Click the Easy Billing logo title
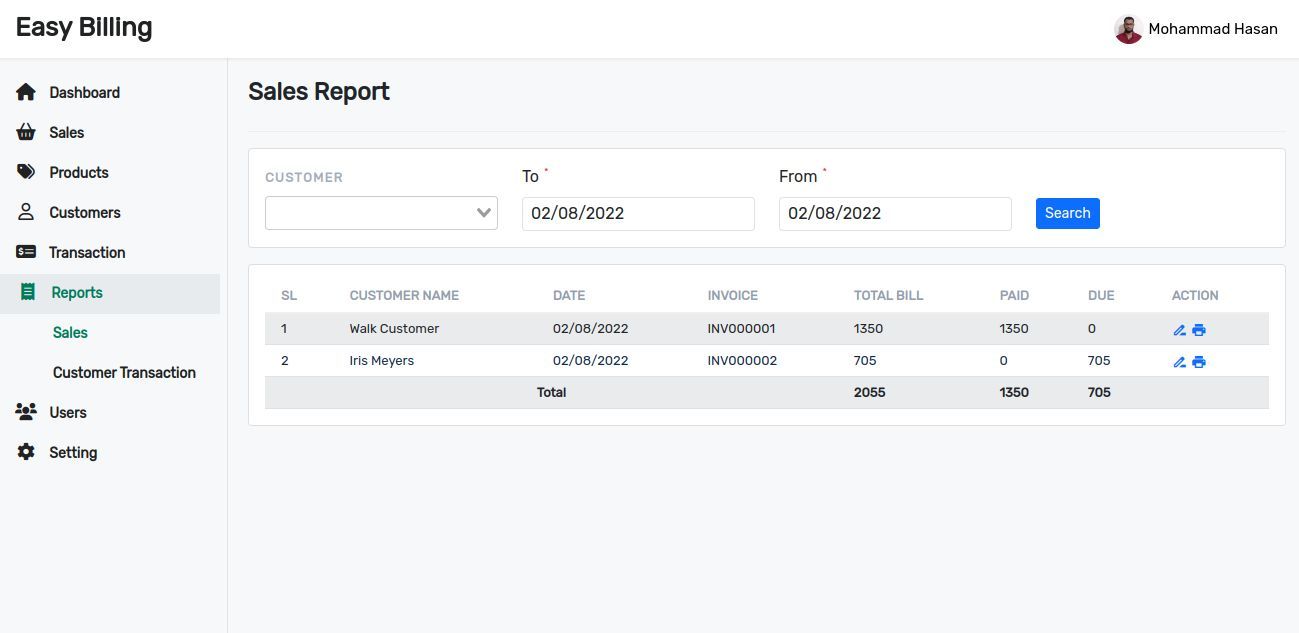Viewport: 1299px width, 633px height. point(84,27)
